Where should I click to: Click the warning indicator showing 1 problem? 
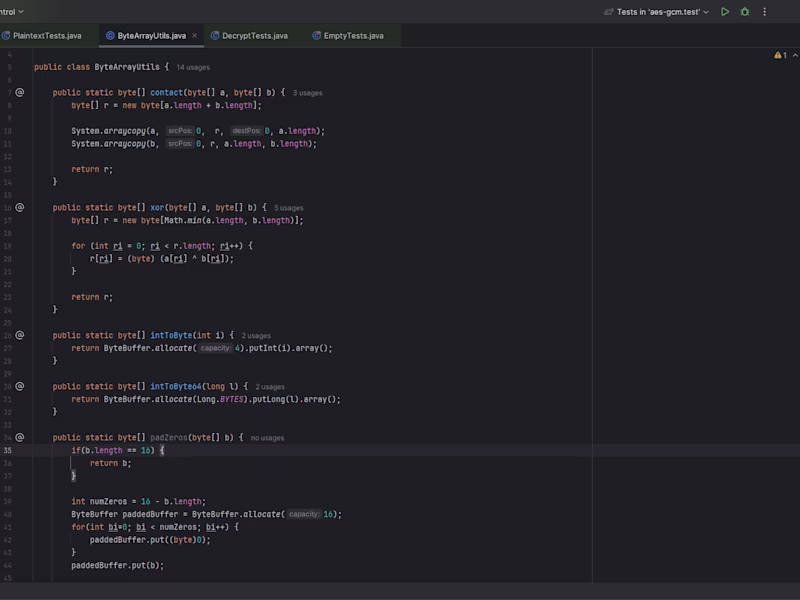pos(780,55)
